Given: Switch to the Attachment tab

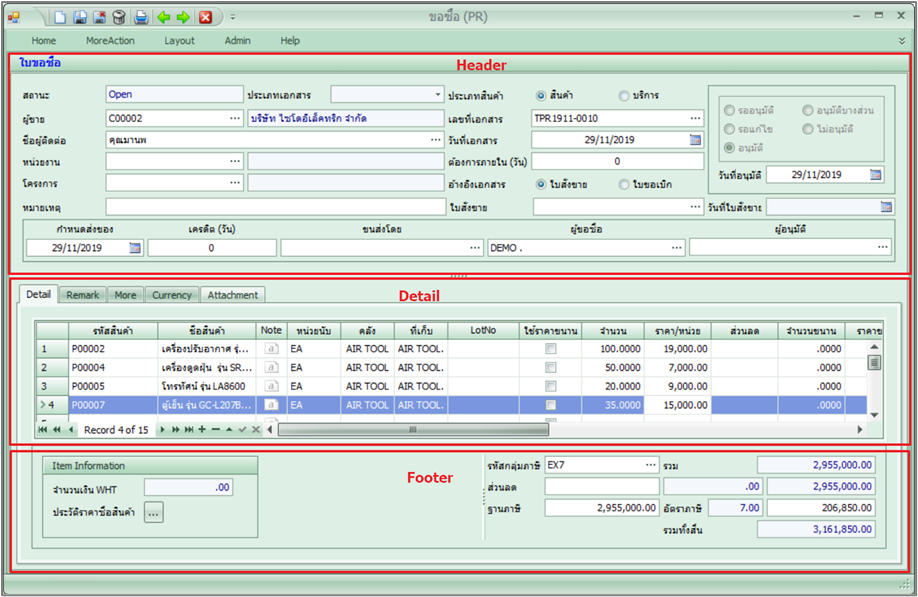Looking at the screenshot, I should tap(232, 295).
